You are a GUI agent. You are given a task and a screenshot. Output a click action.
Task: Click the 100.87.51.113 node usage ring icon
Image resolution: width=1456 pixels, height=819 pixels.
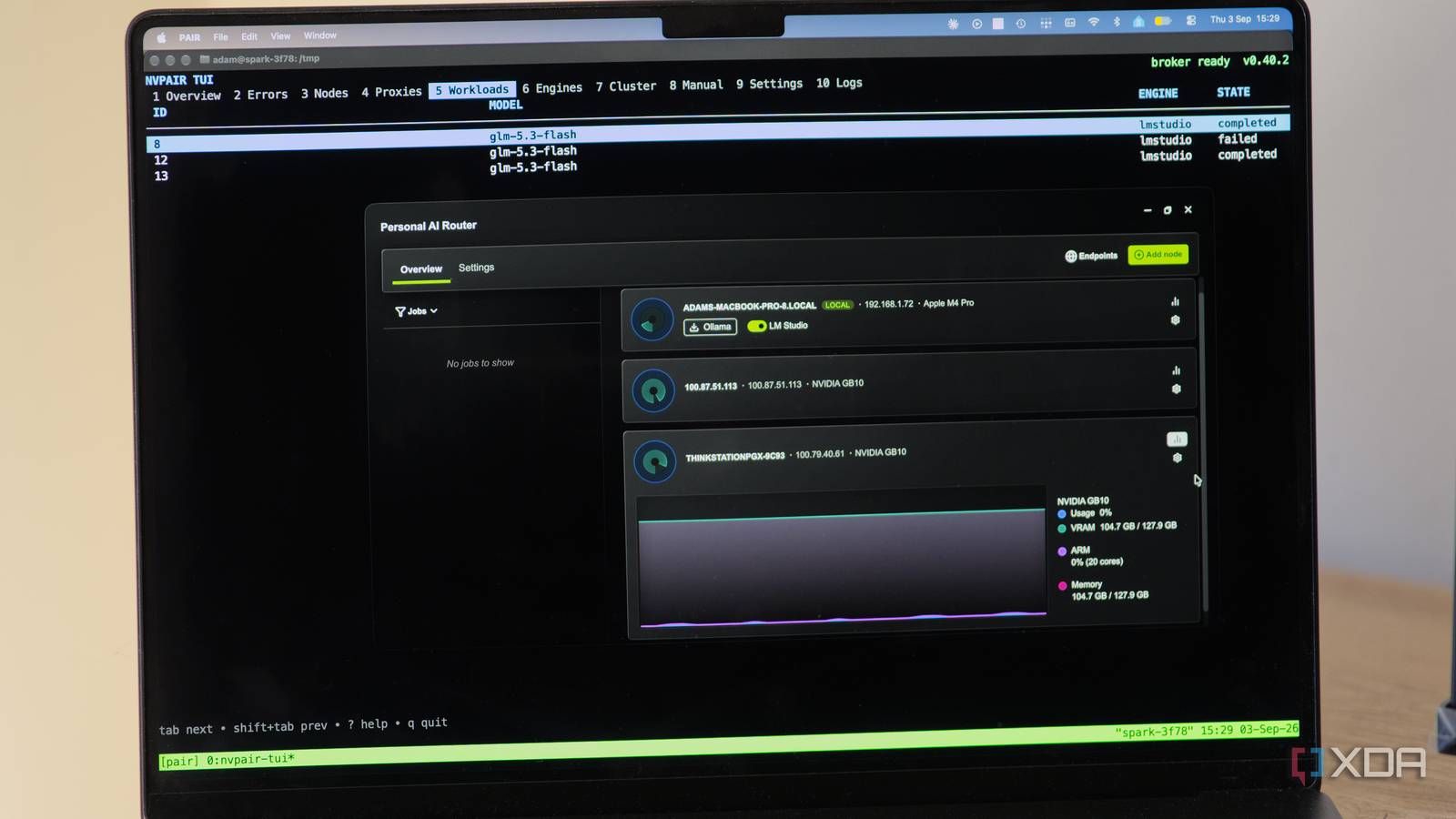(x=652, y=391)
